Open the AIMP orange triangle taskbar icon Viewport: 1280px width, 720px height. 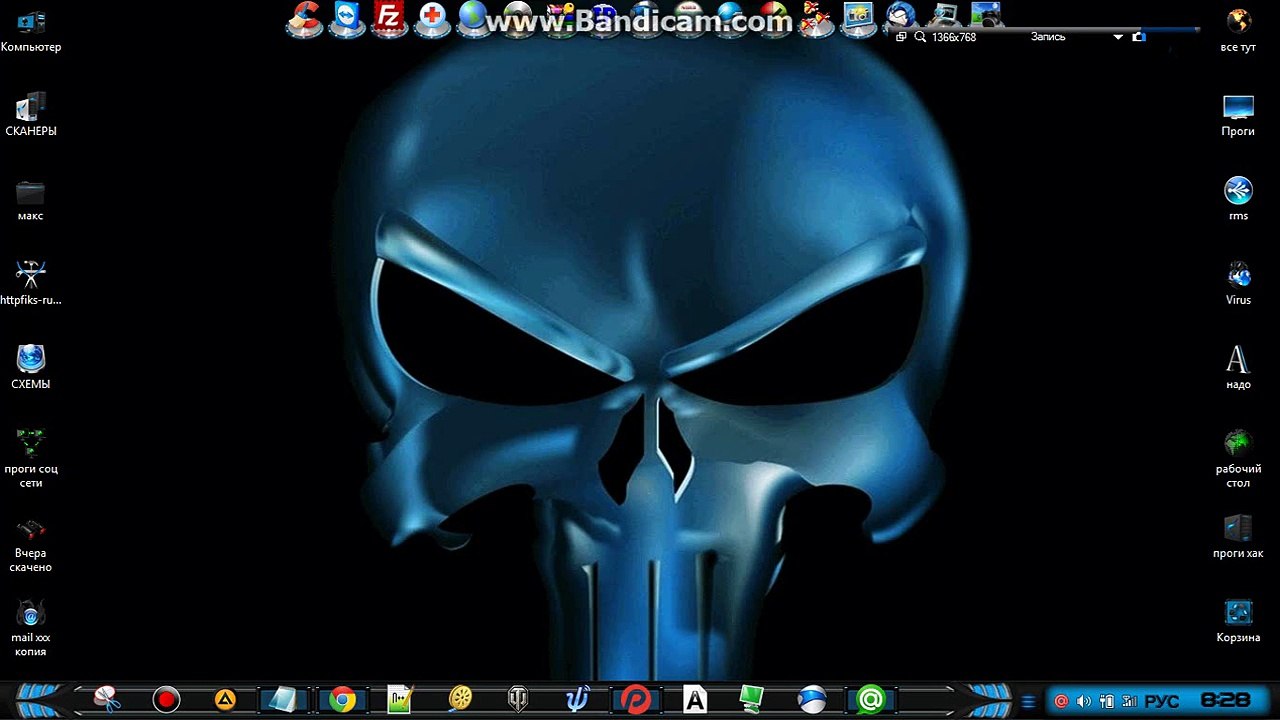pos(225,699)
